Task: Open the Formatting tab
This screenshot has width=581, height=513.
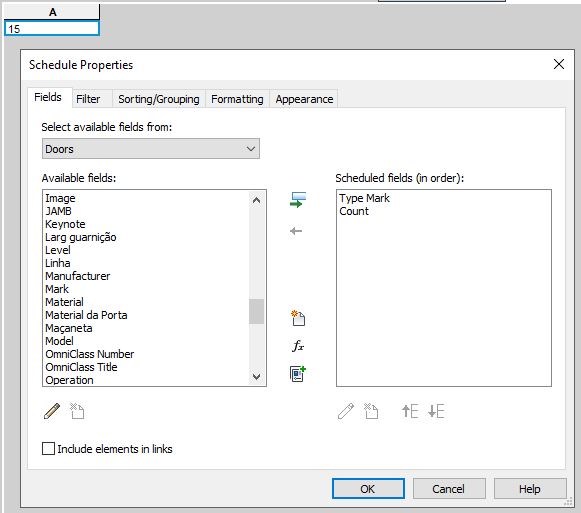Action: coord(237,99)
